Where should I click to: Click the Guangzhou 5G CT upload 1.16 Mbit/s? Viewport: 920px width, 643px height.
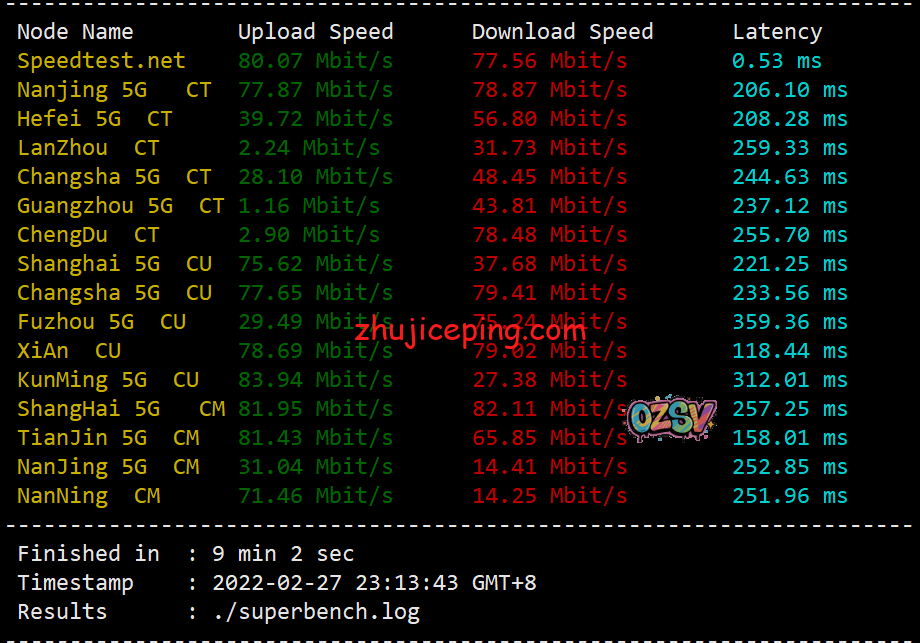(309, 206)
